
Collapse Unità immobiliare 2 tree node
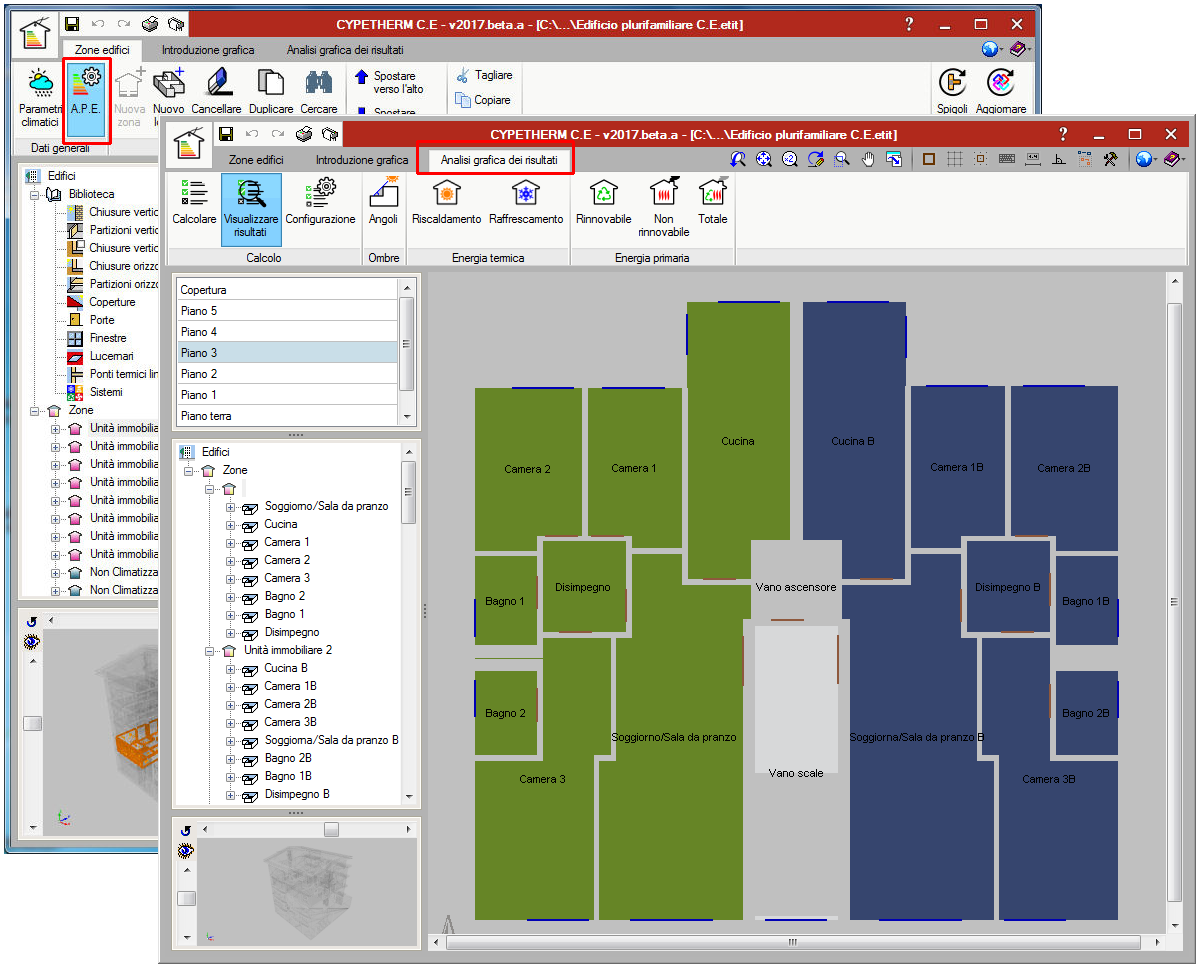click(210, 651)
